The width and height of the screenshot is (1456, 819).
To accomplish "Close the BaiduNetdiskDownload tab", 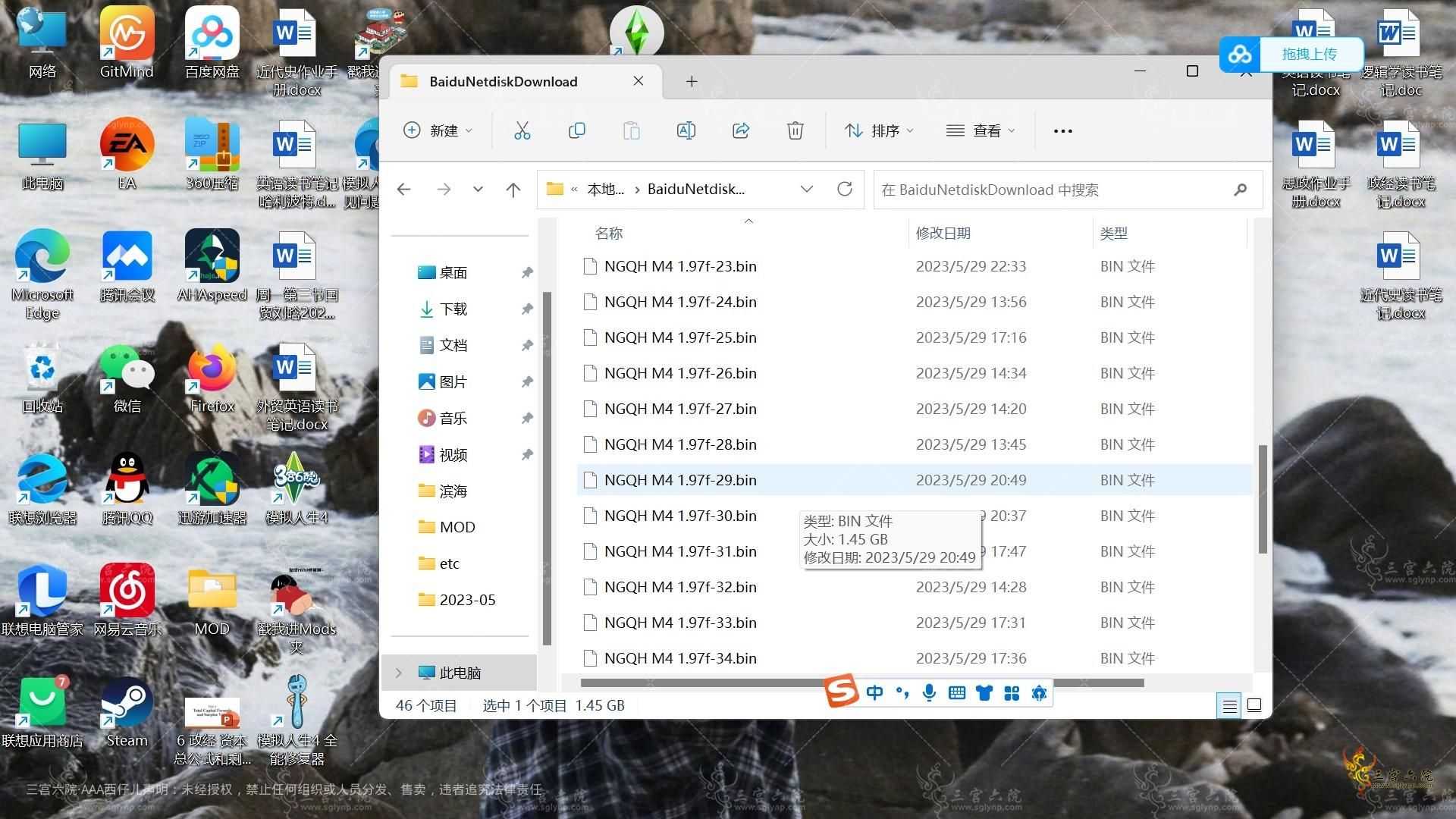I will point(639,80).
